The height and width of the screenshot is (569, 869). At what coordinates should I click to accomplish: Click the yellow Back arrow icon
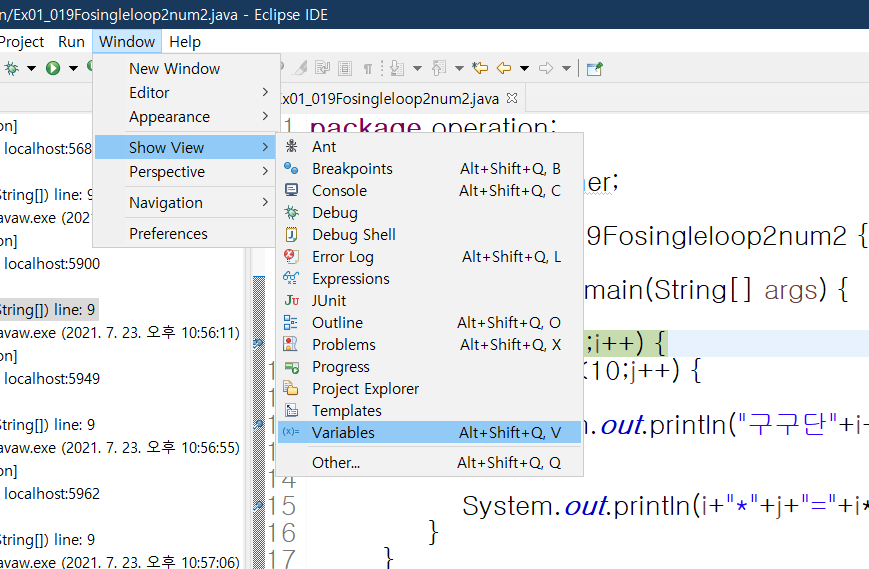click(504, 69)
